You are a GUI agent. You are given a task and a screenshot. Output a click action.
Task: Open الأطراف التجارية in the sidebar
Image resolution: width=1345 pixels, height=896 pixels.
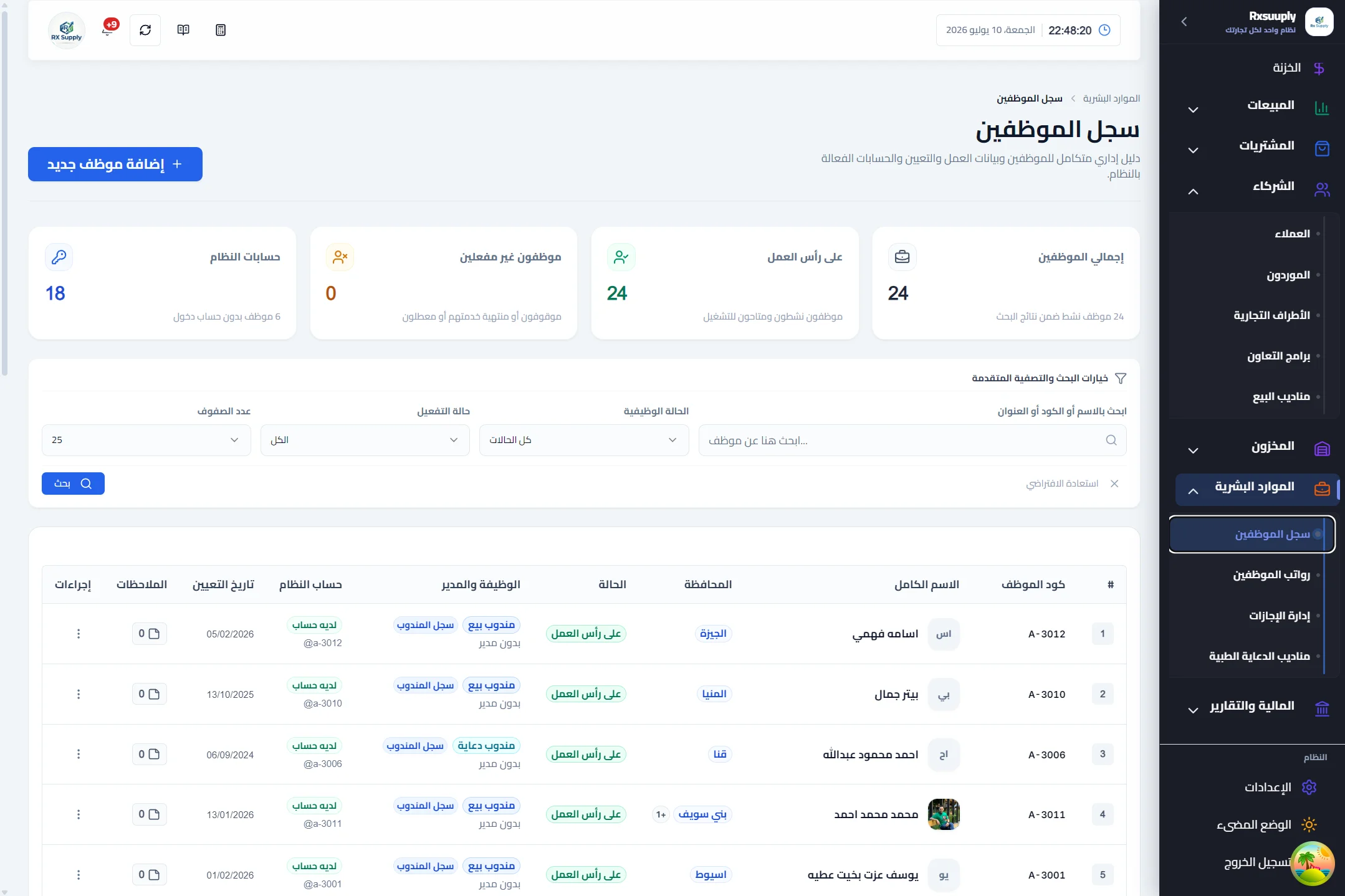[x=1271, y=315]
